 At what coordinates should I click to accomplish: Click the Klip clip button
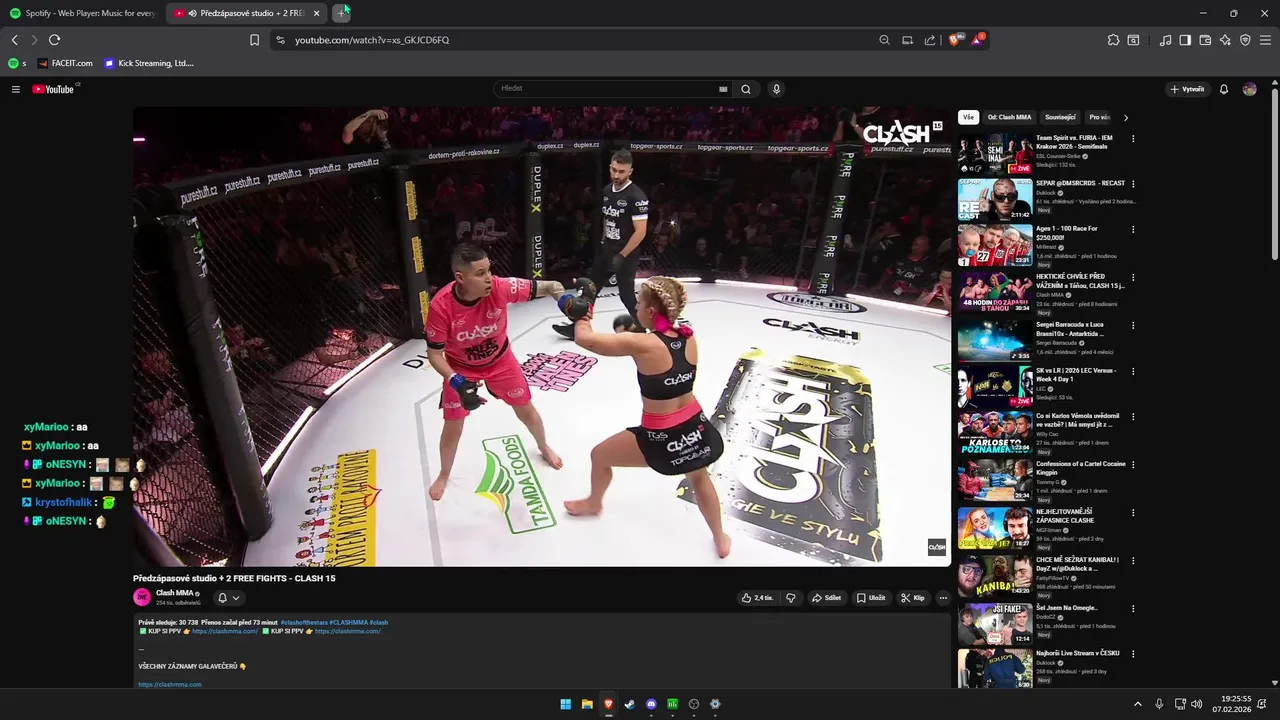(x=912, y=598)
